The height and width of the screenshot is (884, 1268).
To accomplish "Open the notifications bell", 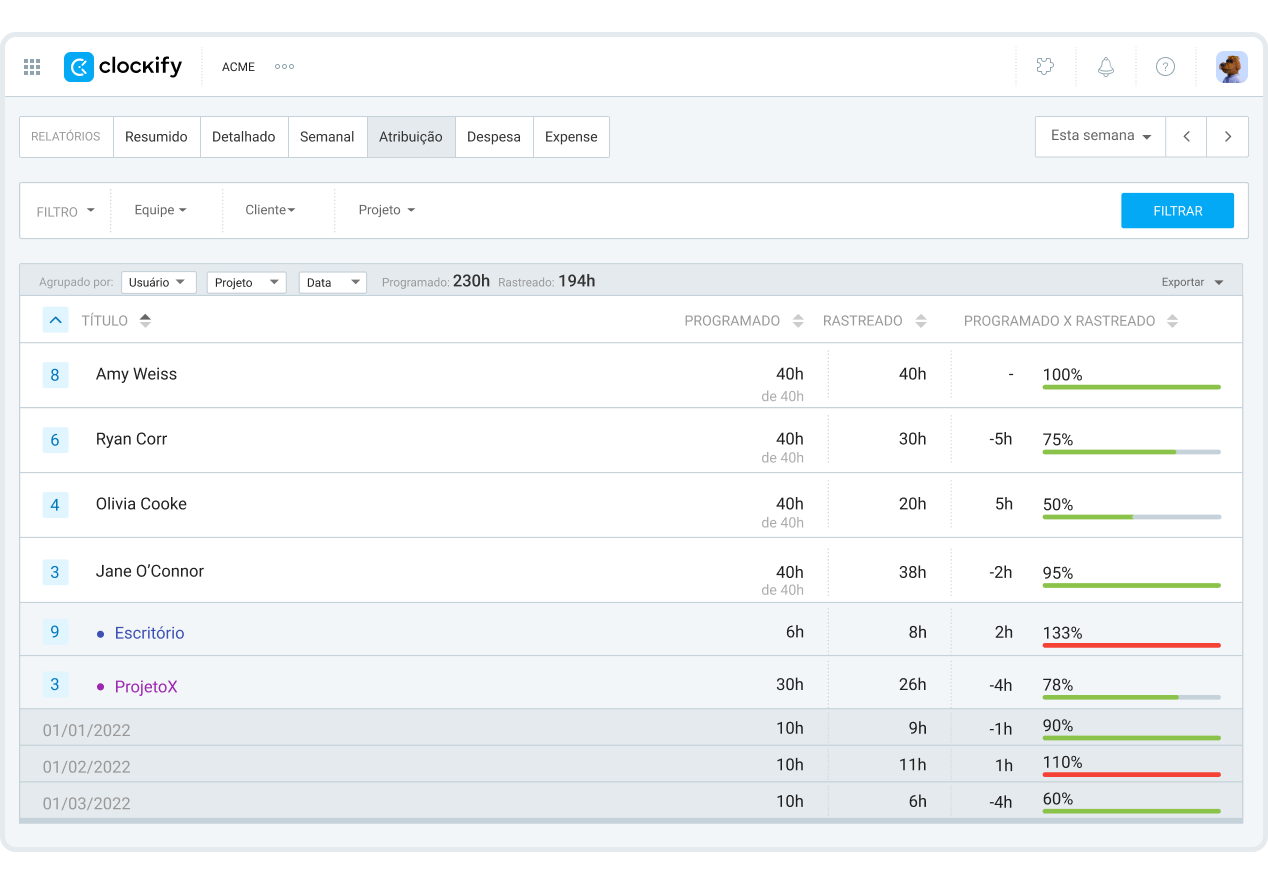I will click(1105, 67).
